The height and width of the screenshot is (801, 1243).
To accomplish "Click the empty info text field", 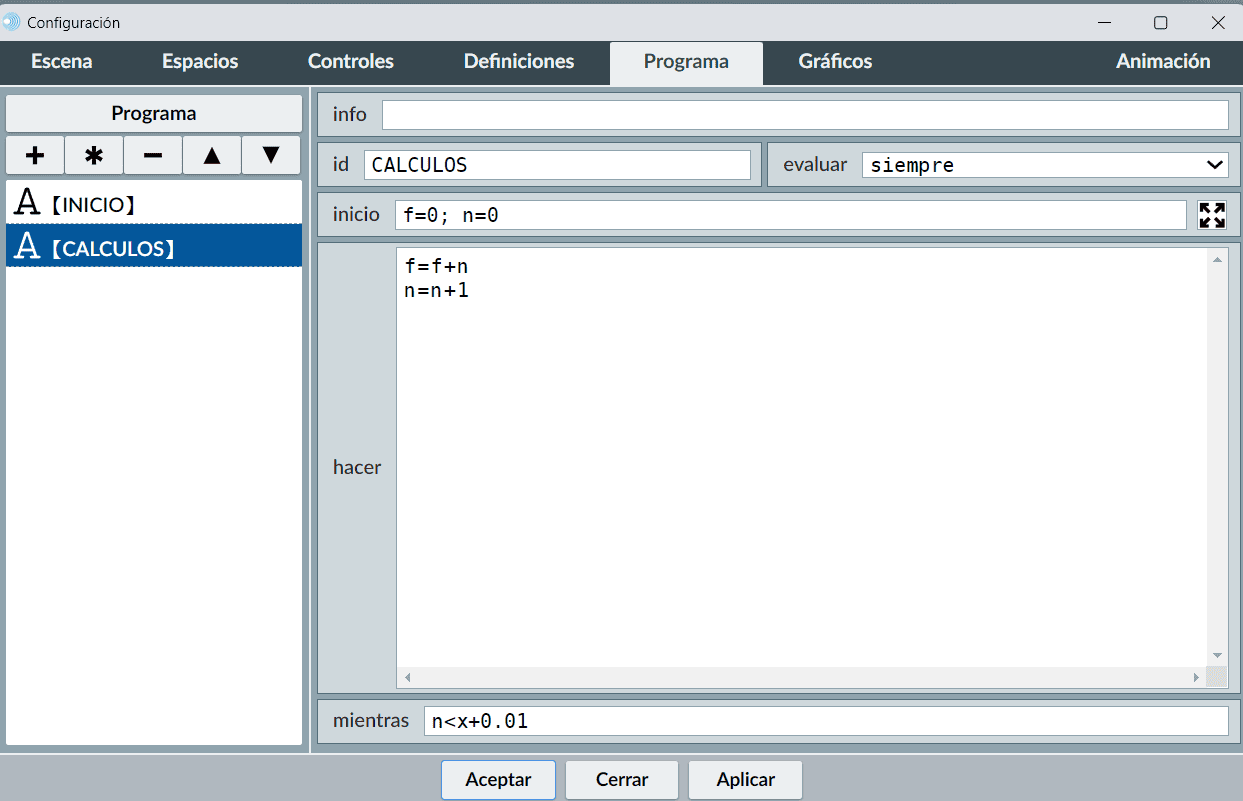I will (804, 115).
